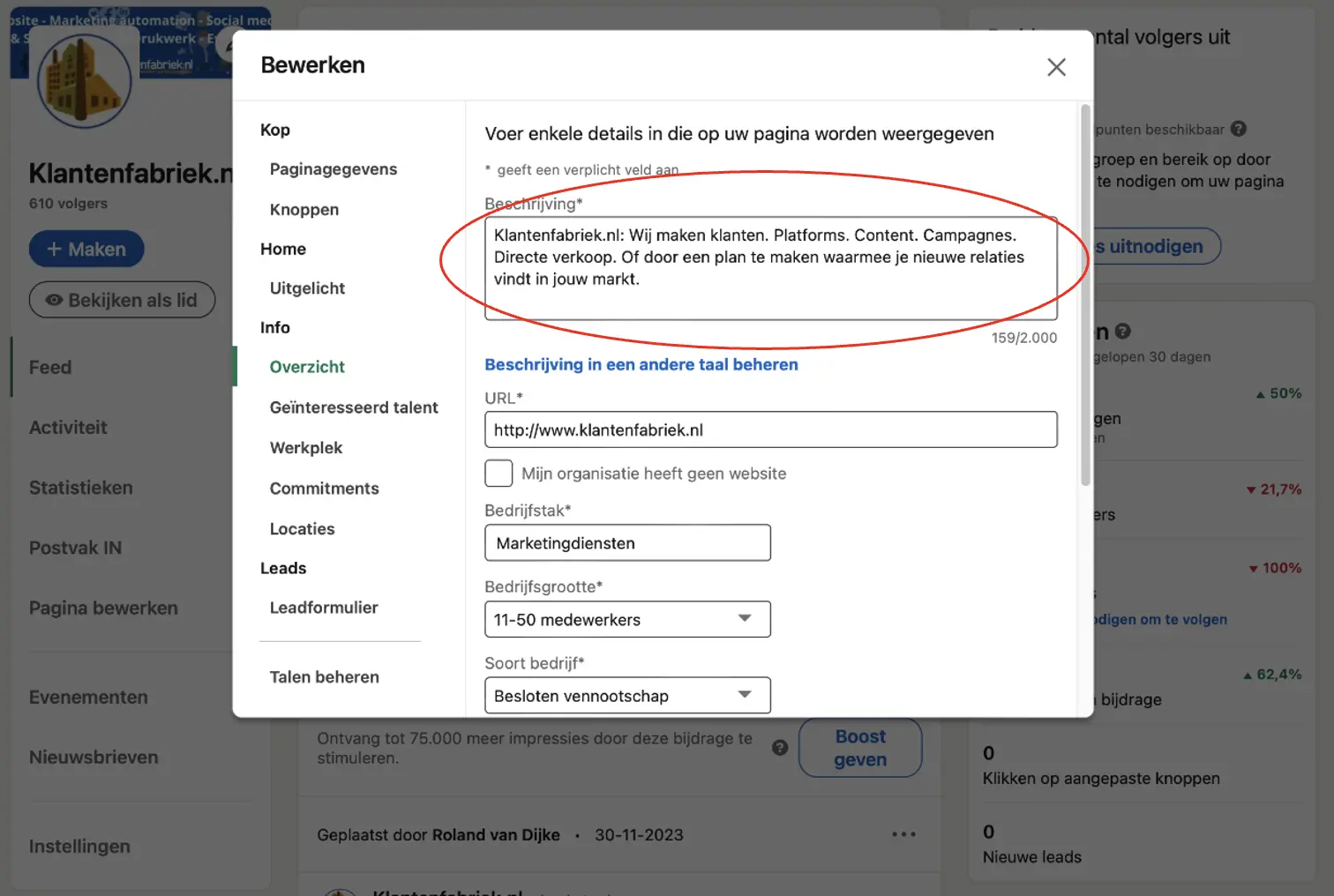Click help icon next to punten beschikbaar
The width and height of the screenshot is (1334, 896).
(x=1239, y=129)
